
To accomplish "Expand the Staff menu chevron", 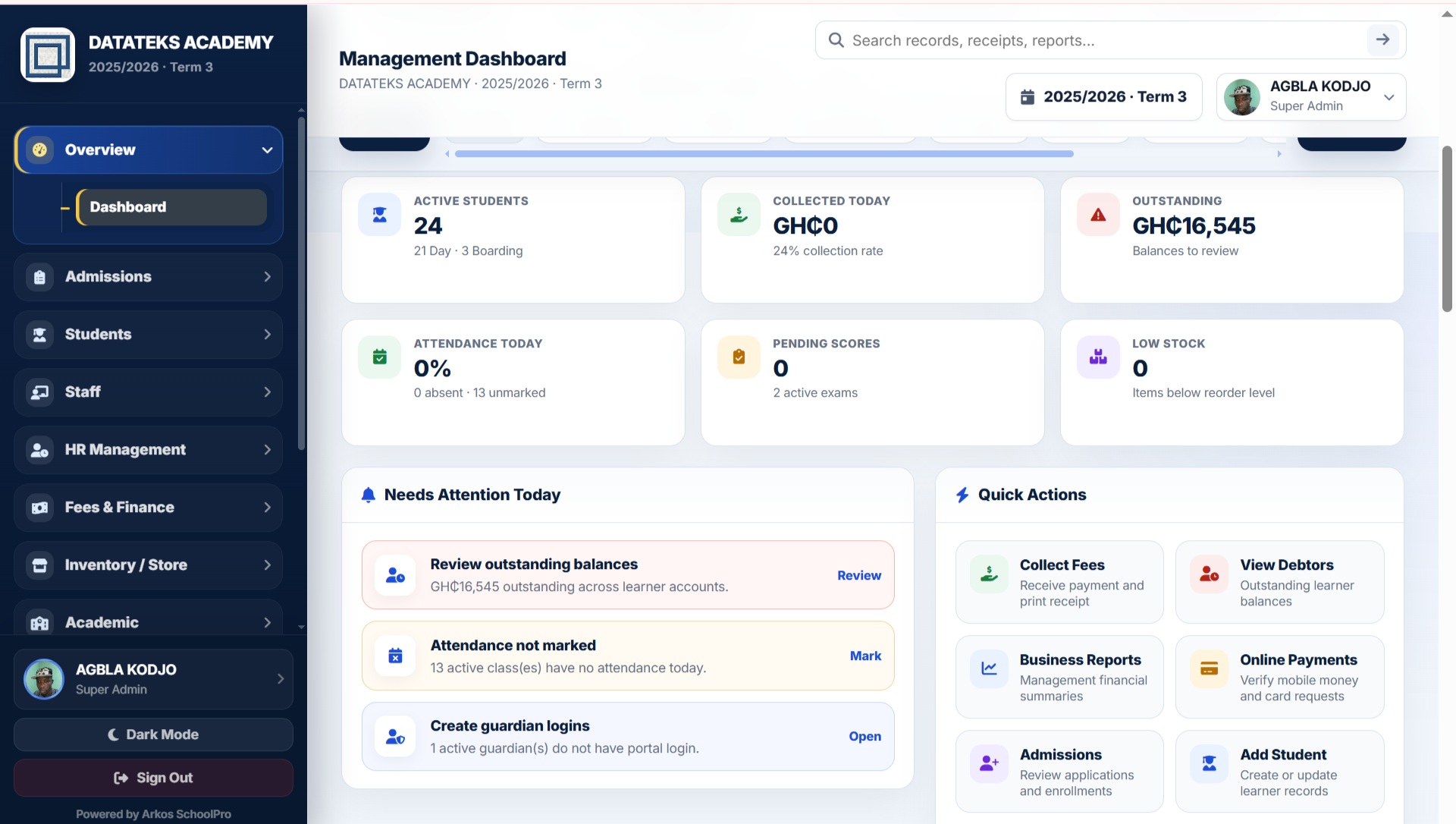I will [267, 392].
